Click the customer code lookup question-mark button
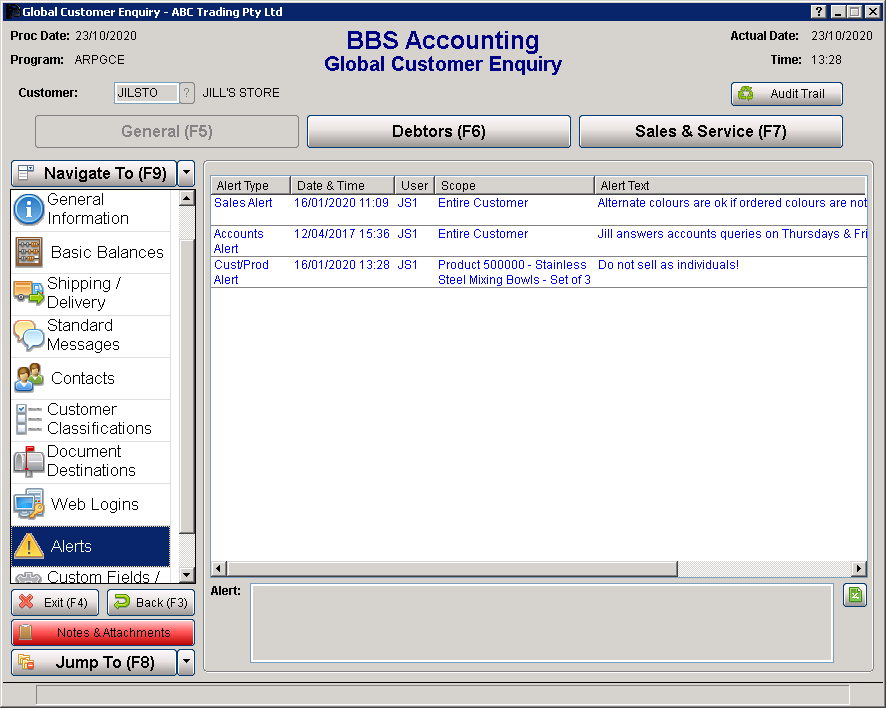 pos(186,93)
